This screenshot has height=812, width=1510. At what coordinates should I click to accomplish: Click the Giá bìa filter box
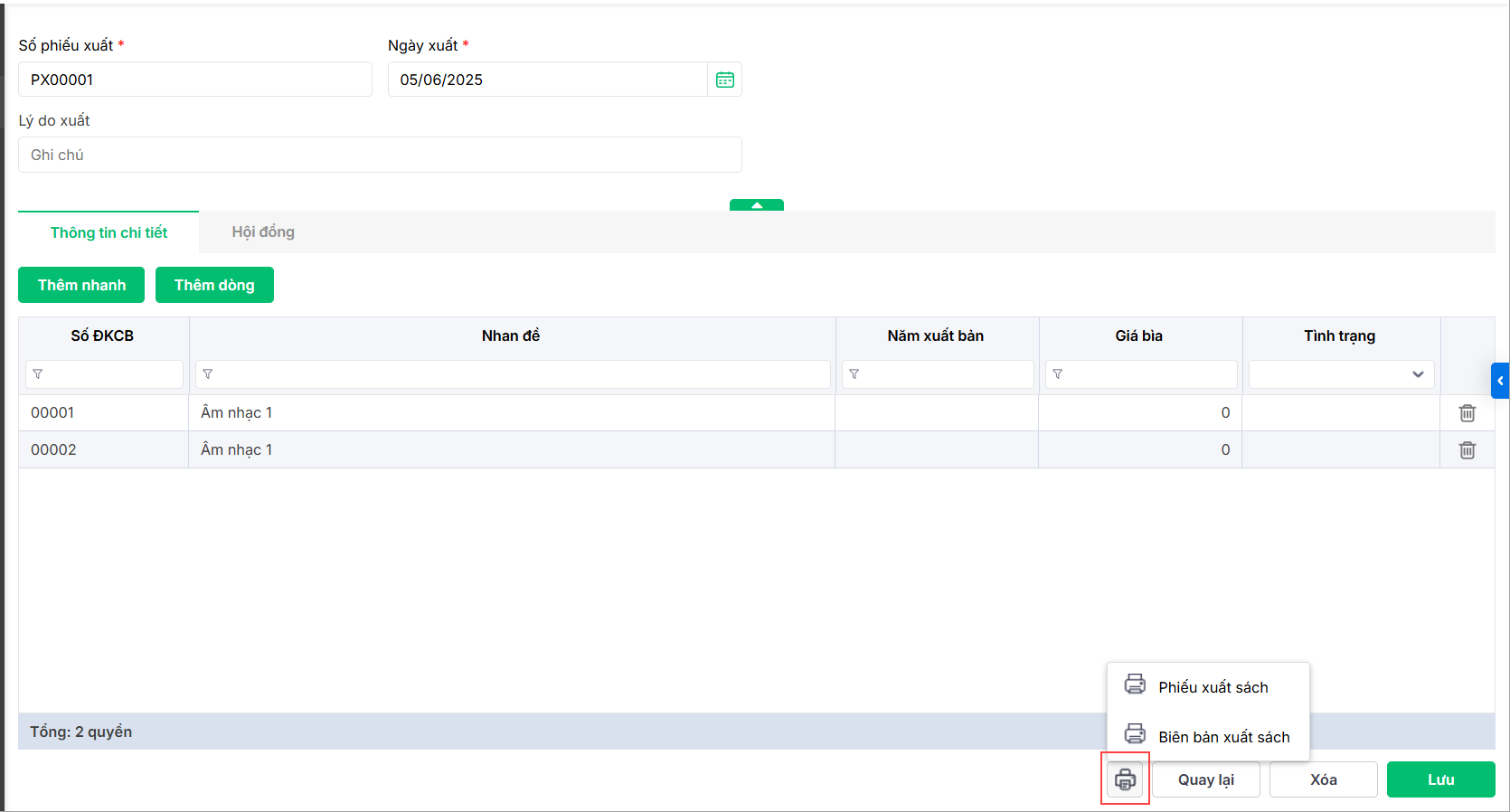pyautogui.click(x=1141, y=374)
